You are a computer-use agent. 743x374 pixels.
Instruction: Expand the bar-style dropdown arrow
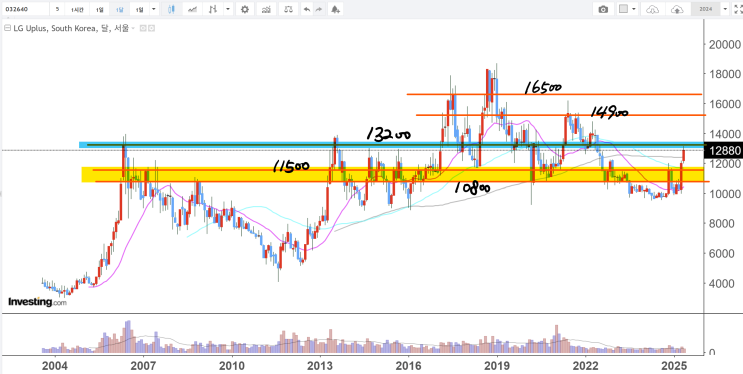point(228,9)
